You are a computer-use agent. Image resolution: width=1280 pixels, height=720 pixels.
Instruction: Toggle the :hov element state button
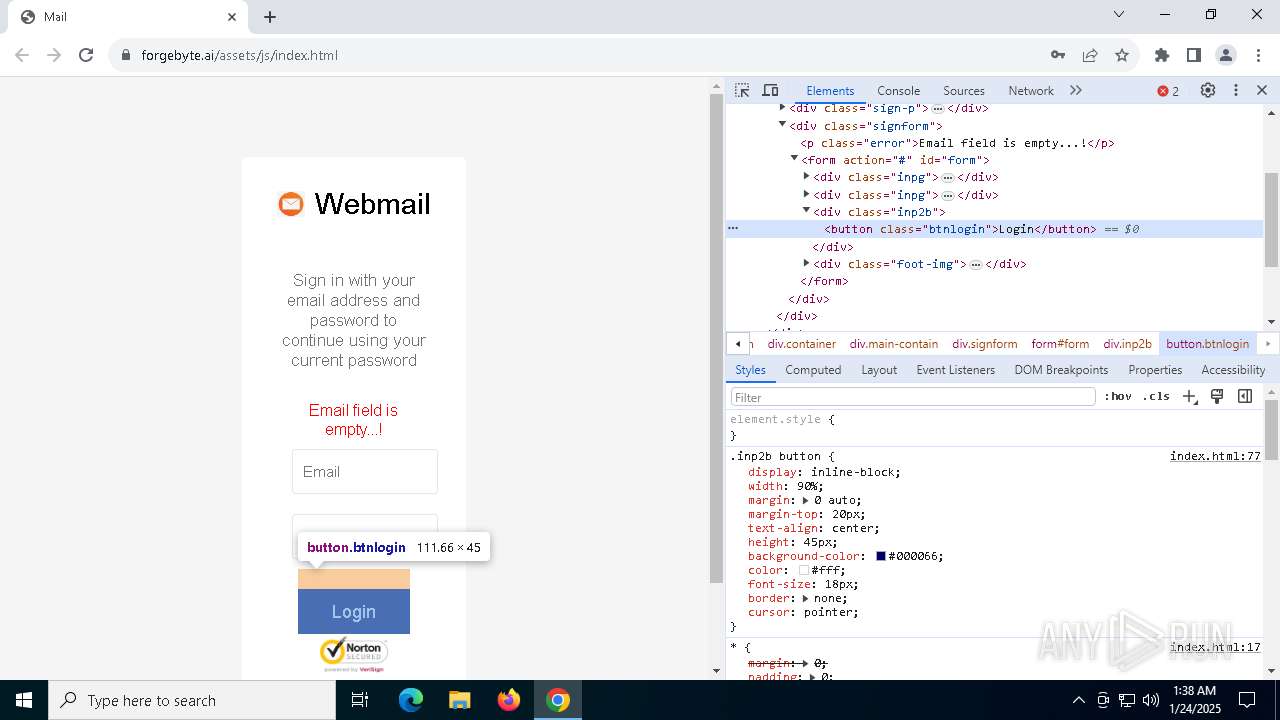(x=1118, y=397)
